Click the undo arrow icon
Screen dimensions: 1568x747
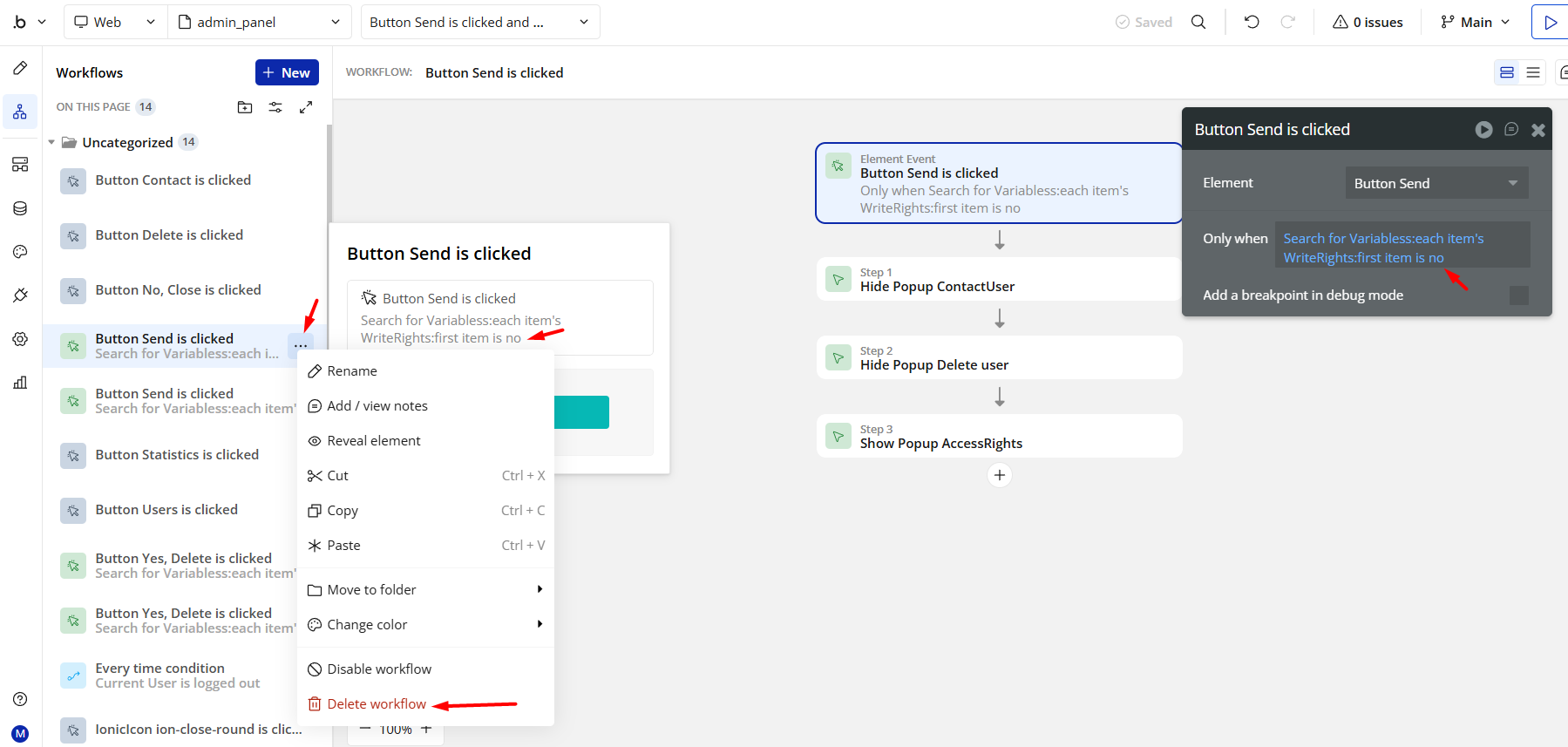pyautogui.click(x=1252, y=22)
